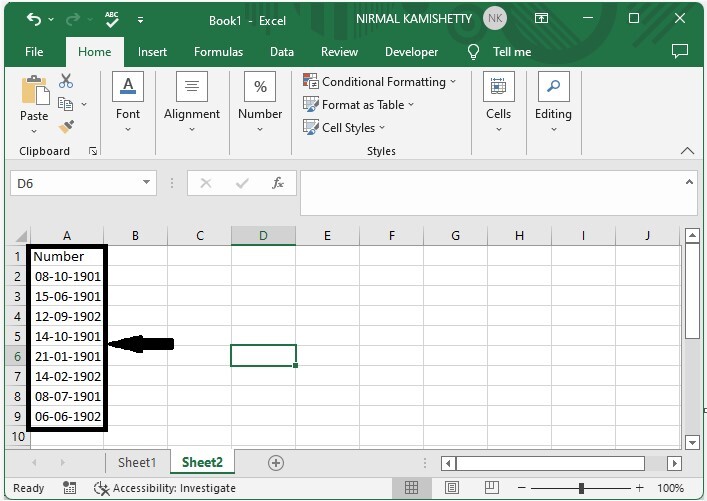Collapse the ribbon with chevron
Viewport: 707px width, 501px height.
687,151
